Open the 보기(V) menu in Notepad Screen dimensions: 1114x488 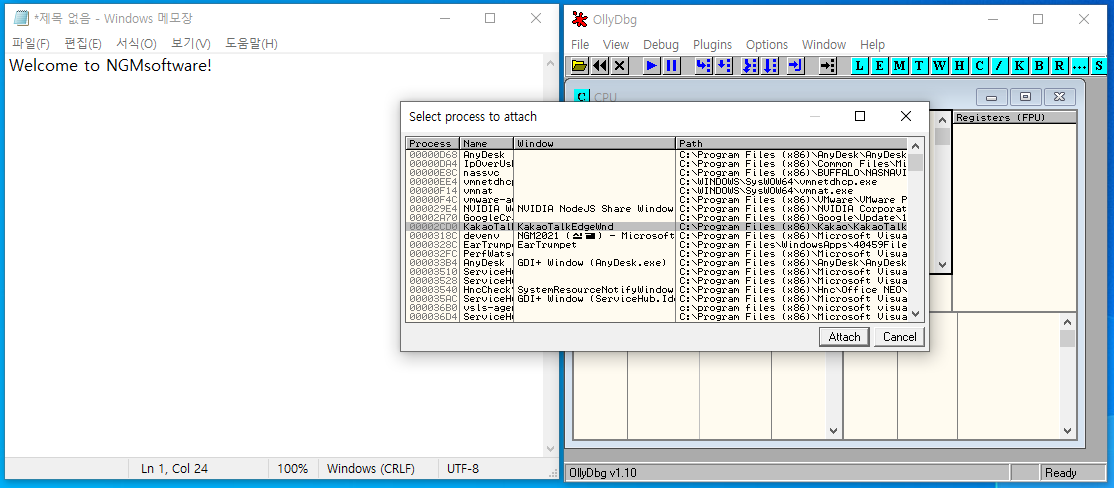click(190, 43)
